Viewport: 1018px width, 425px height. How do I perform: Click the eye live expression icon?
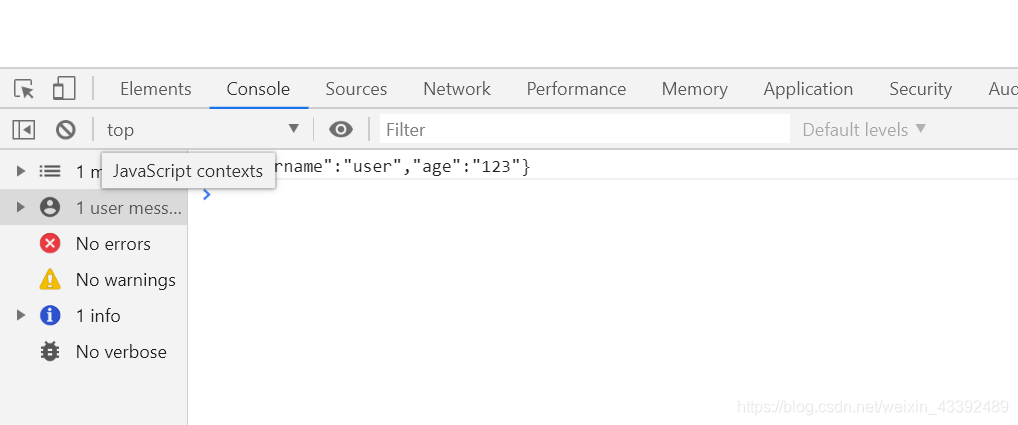(x=341, y=129)
